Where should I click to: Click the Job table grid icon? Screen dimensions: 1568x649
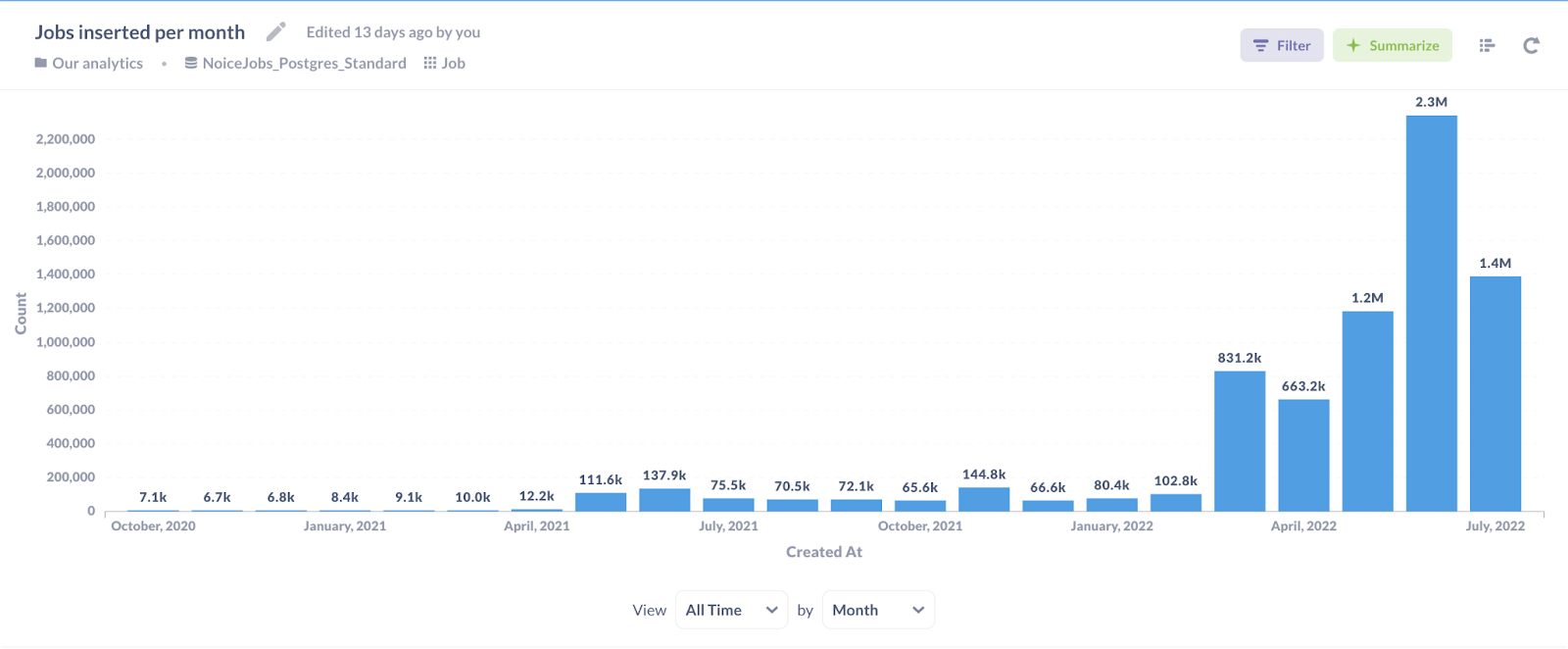click(429, 63)
